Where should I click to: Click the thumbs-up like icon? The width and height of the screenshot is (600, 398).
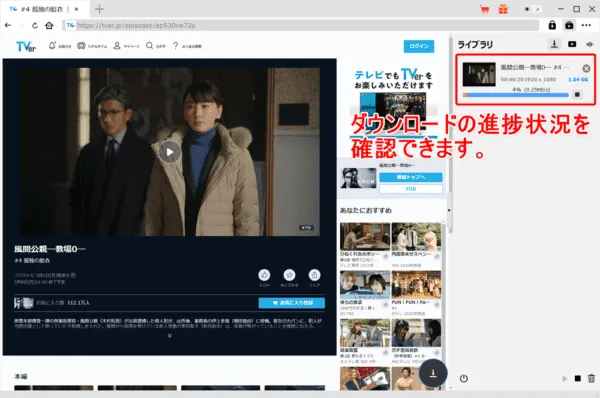(264, 275)
